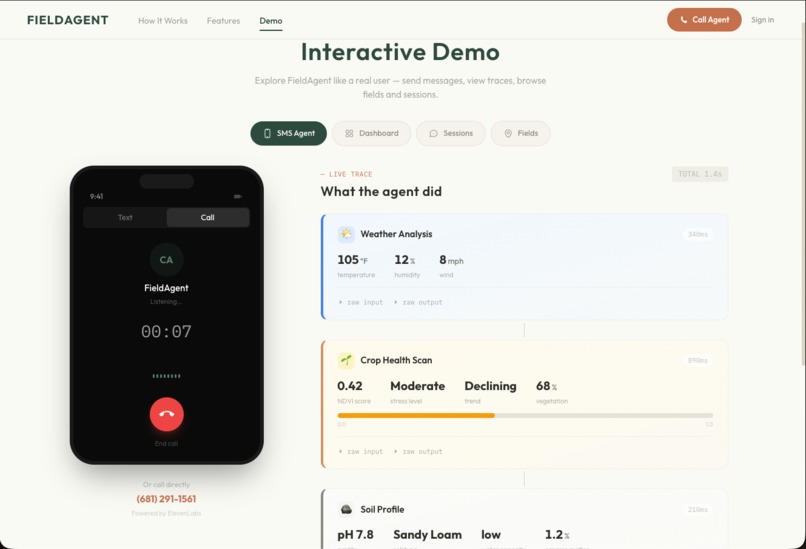This screenshot has height=549, width=806.
Task: Expand raw output under Weather Analysis
Action: pyautogui.click(x=418, y=302)
